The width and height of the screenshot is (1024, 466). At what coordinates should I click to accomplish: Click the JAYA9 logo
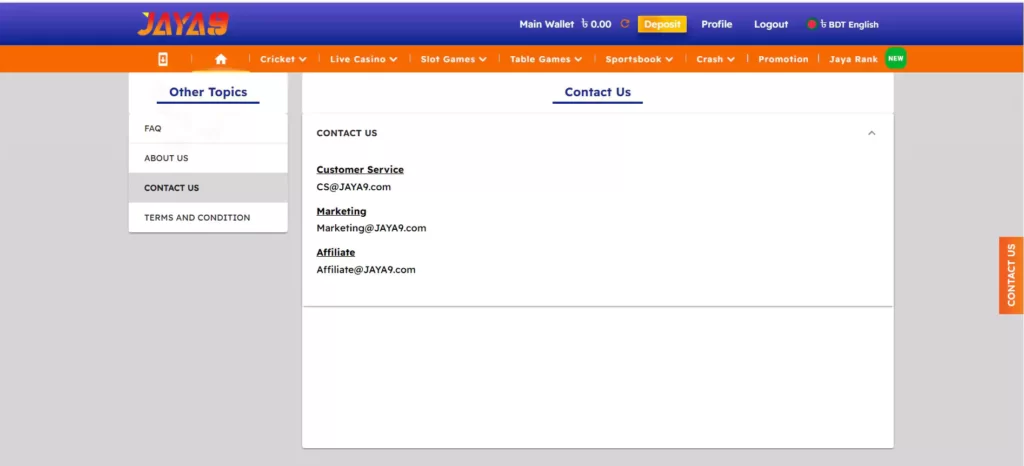(x=183, y=24)
